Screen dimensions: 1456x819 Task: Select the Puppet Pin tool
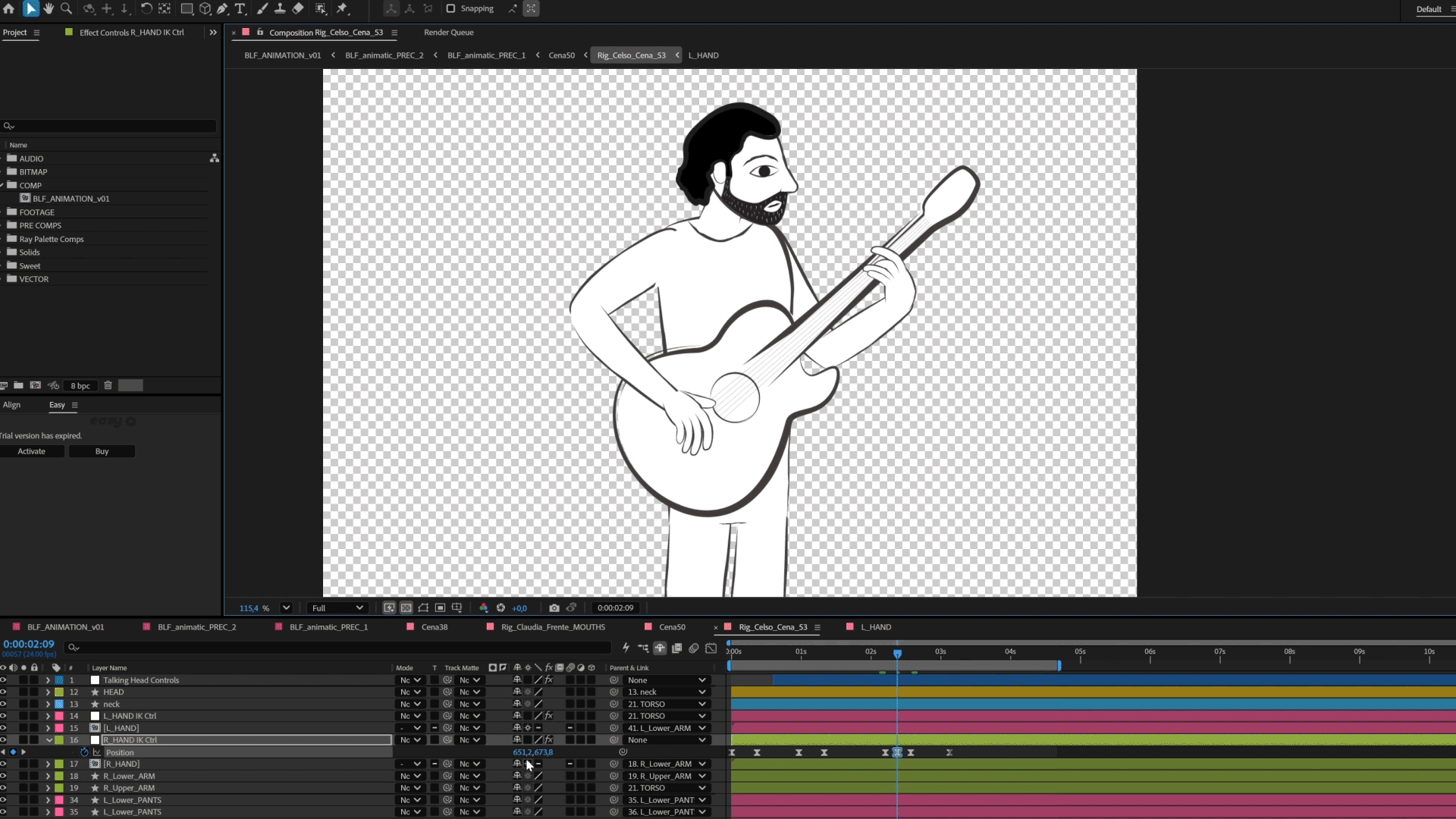(x=342, y=8)
